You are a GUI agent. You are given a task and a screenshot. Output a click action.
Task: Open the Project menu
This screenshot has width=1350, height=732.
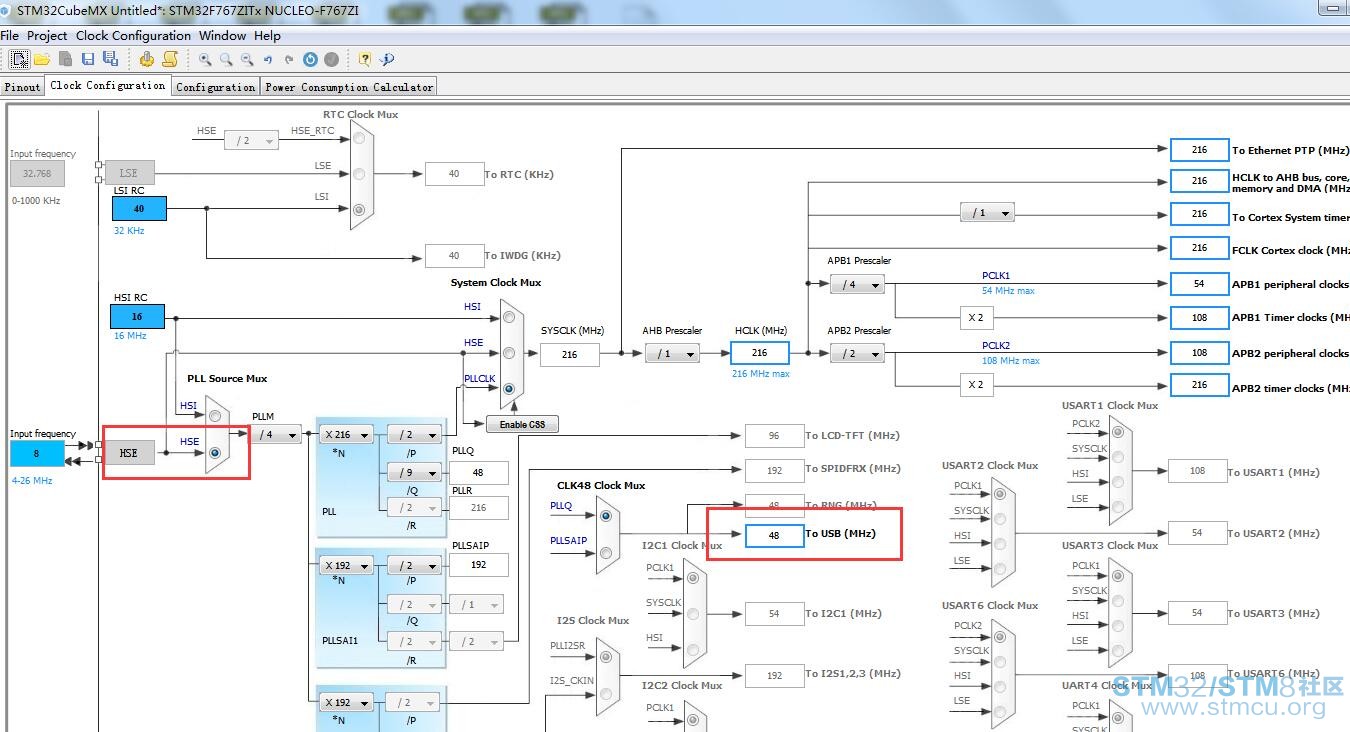tap(47, 35)
